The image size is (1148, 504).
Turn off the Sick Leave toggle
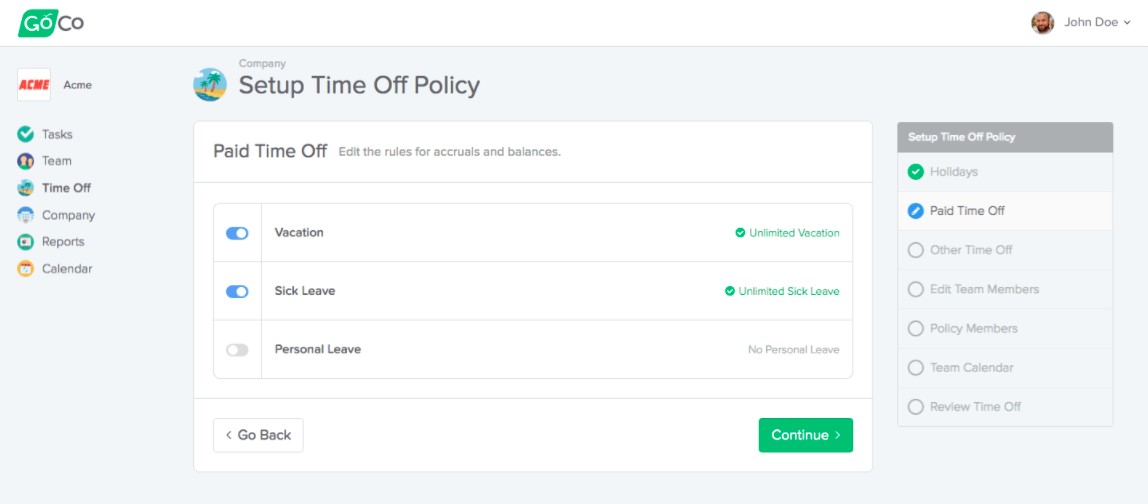coord(237,292)
